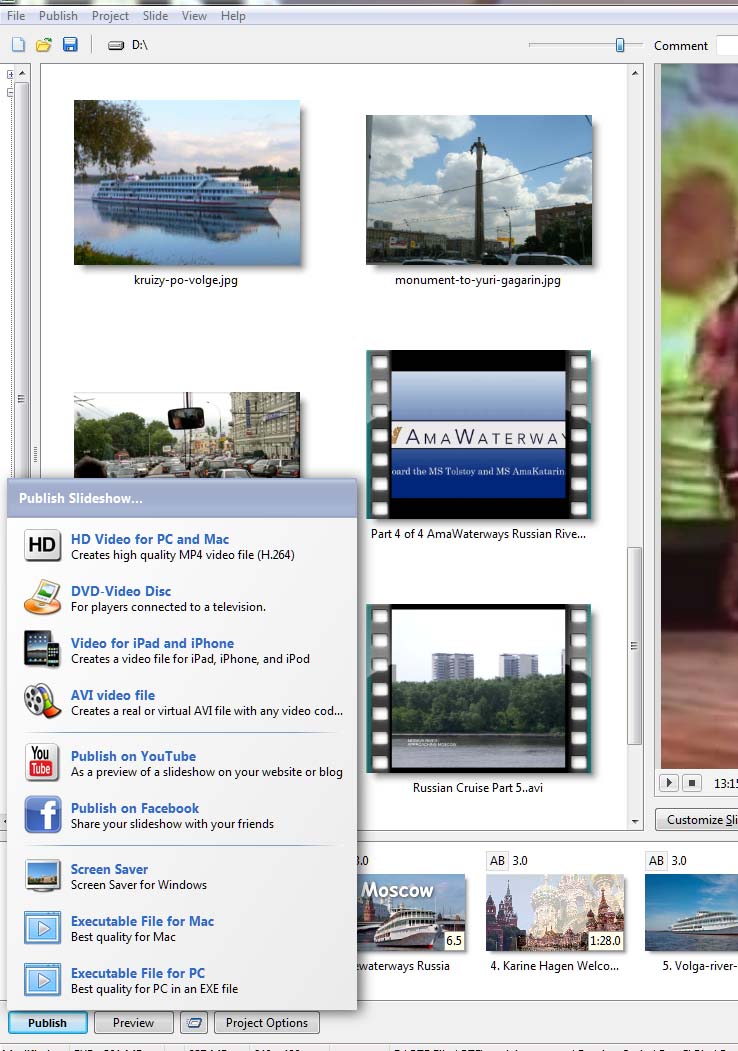Screen dimensions: 738x1051
Task: Expand the top folder tree node
Action: point(11,74)
